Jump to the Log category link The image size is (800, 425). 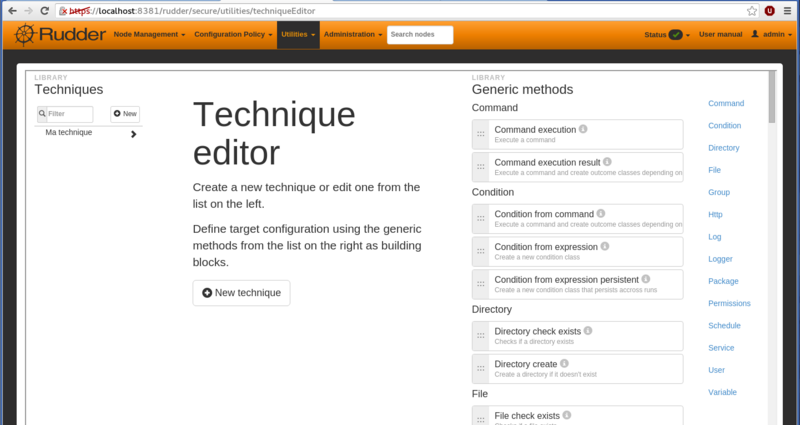pyautogui.click(x=715, y=237)
